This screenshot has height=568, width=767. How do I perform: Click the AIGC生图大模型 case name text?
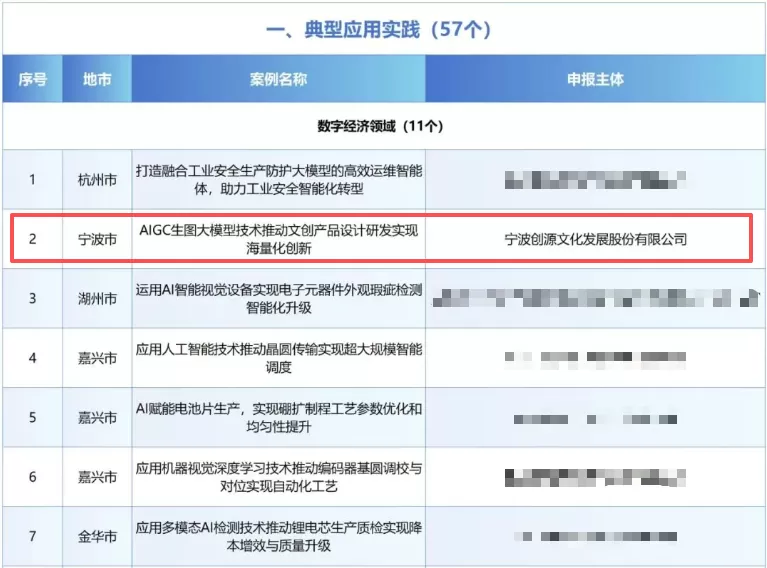pos(278,239)
